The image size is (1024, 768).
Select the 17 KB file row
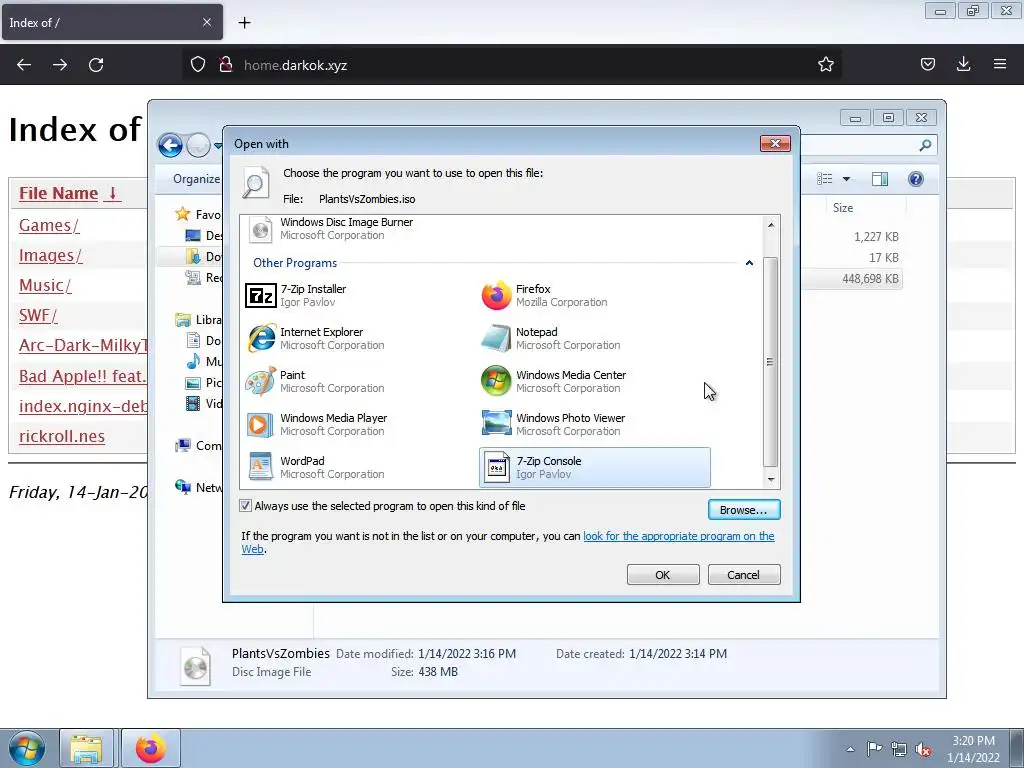tap(852, 258)
